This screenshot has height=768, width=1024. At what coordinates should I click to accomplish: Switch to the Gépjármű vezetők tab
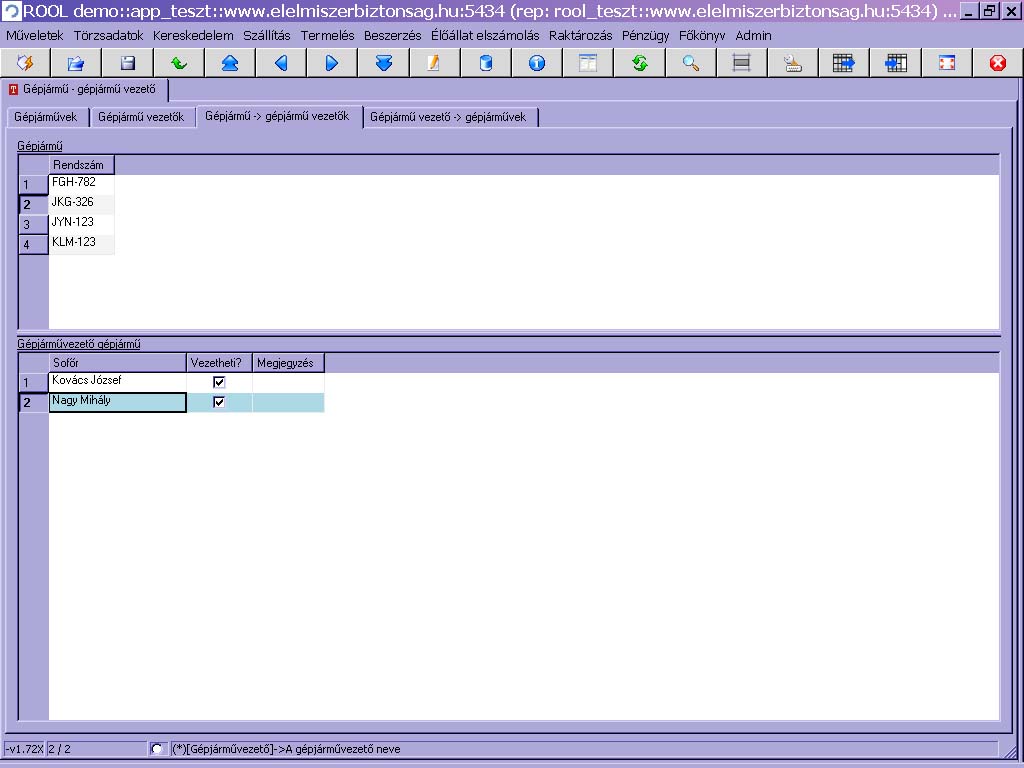pyautogui.click(x=141, y=117)
